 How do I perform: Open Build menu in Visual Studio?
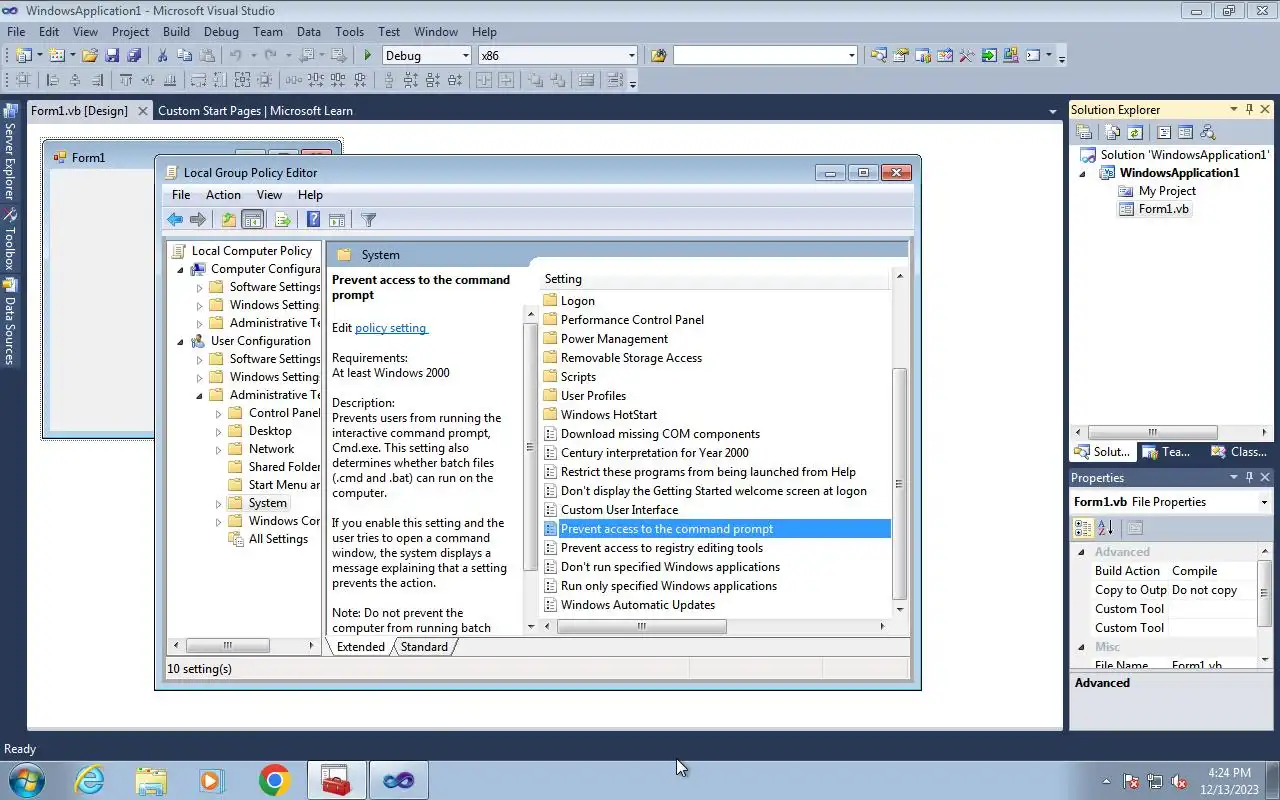click(x=176, y=32)
